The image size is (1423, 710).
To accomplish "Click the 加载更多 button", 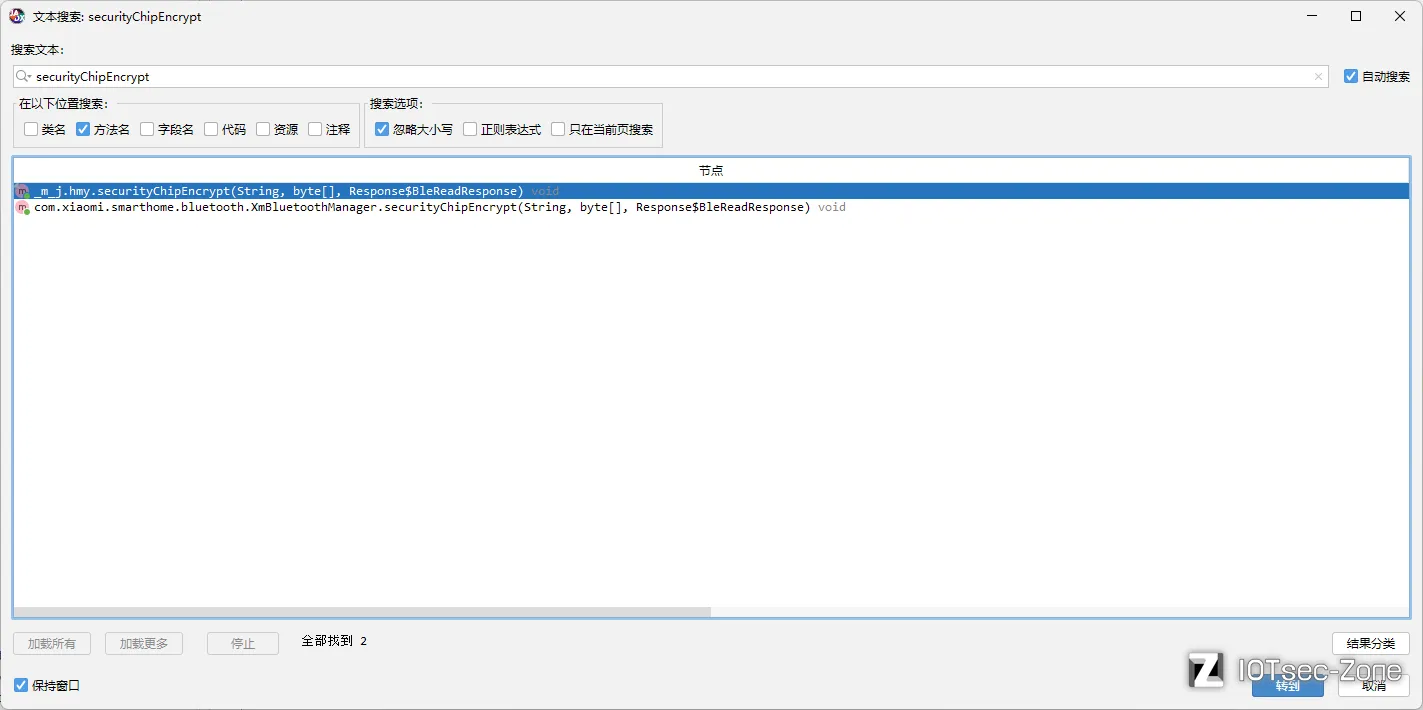I will coord(143,643).
